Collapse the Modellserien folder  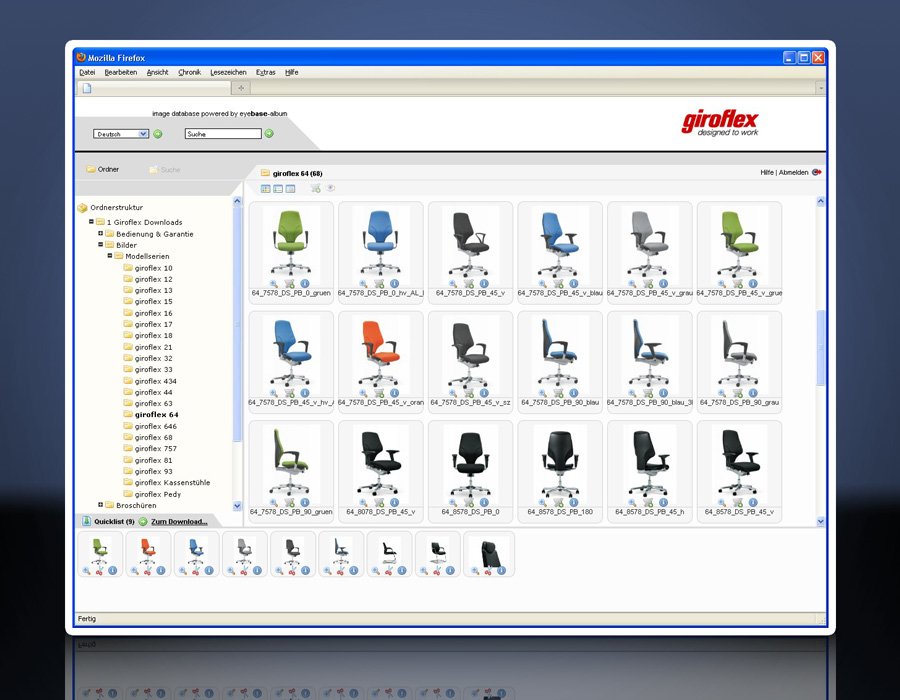pyautogui.click(x=110, y=256)
